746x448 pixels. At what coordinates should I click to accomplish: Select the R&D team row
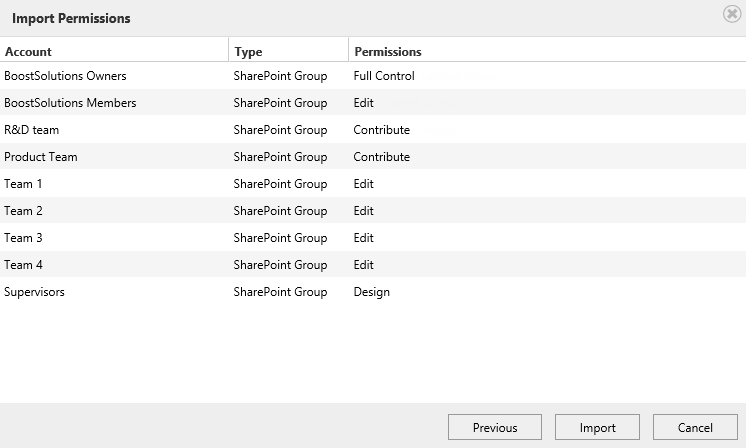click(x=373, y=129)
